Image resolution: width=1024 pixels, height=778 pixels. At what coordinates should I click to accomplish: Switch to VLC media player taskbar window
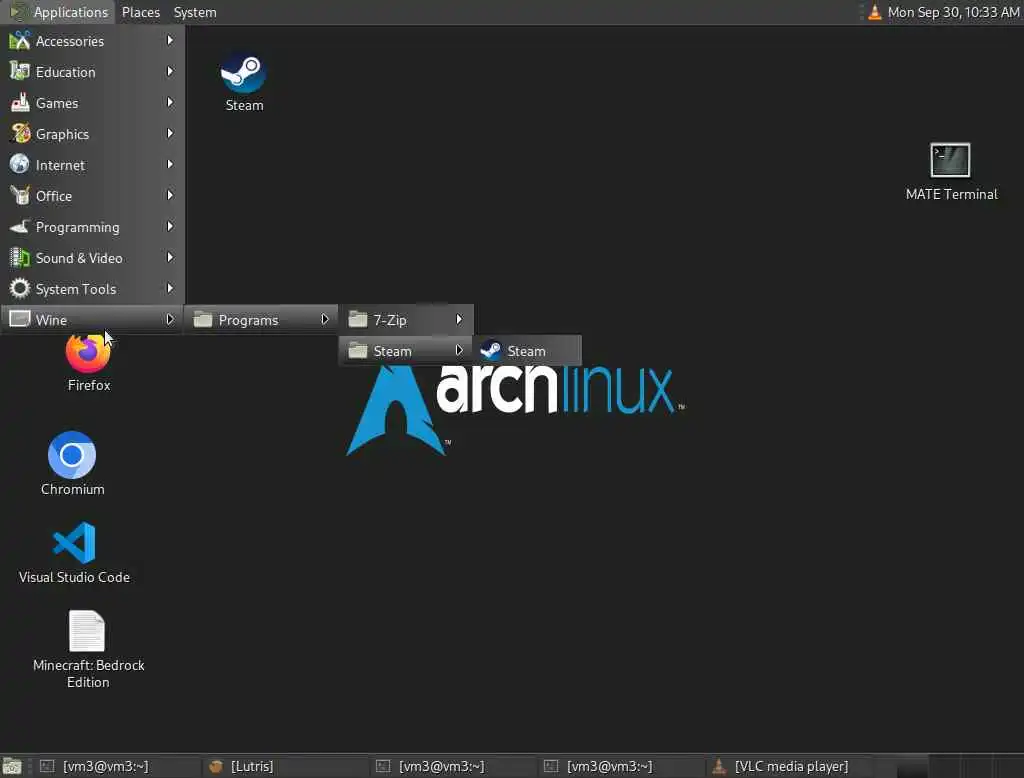click(x=787, y=766)
